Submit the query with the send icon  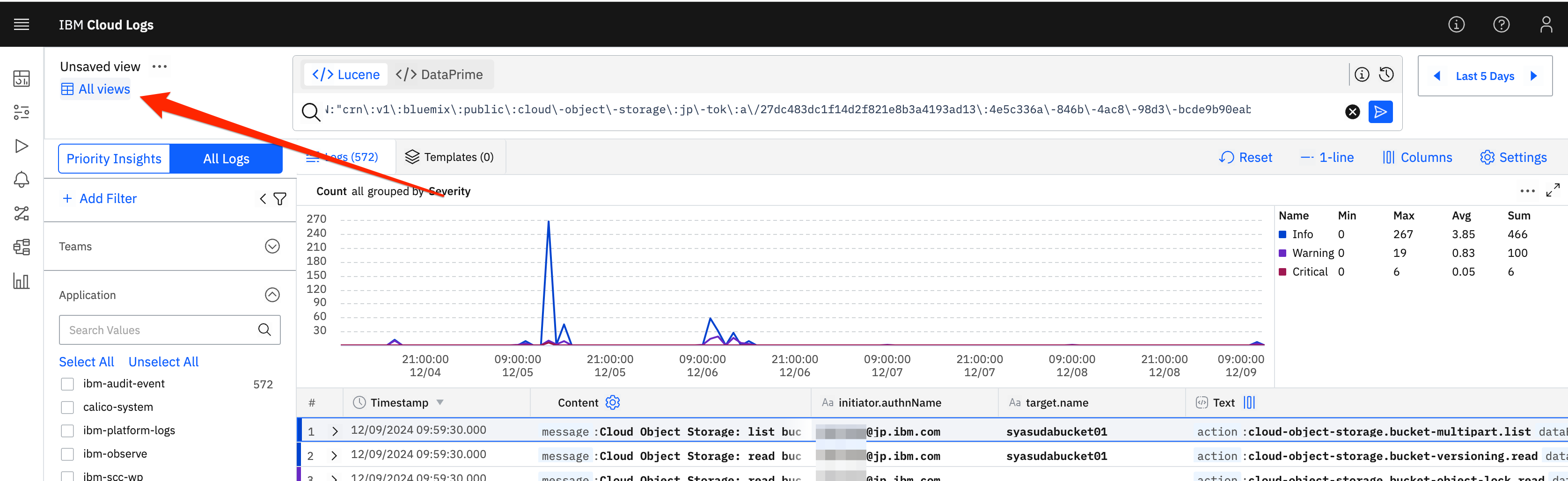(1380, 111)
